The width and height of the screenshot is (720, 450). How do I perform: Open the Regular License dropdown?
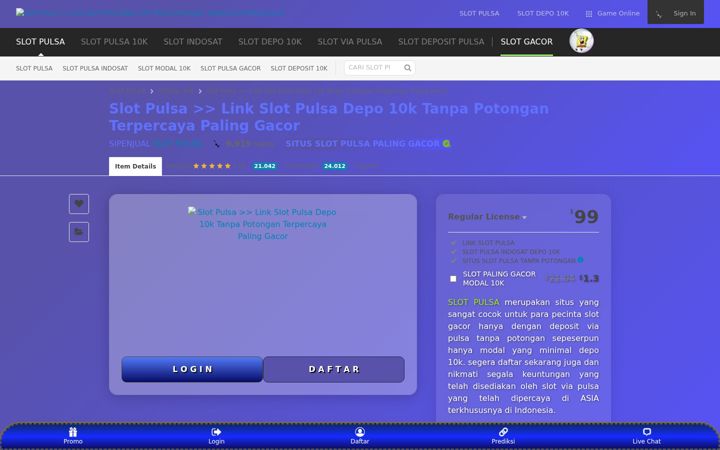coord(487,217)
